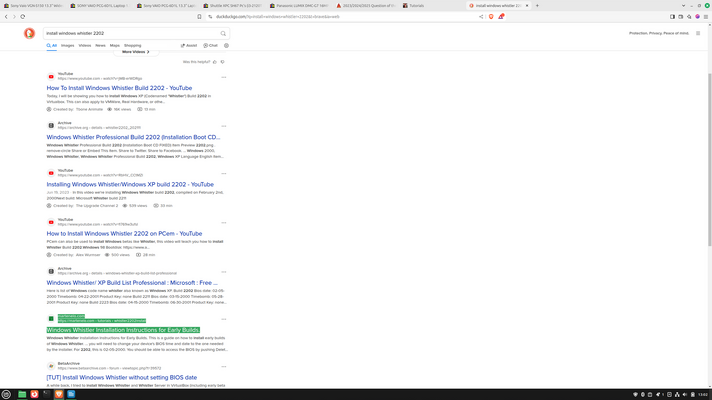Click in the DuckDuckGo search input field
Screen dimensions: 712x400
tap(132, 34)
